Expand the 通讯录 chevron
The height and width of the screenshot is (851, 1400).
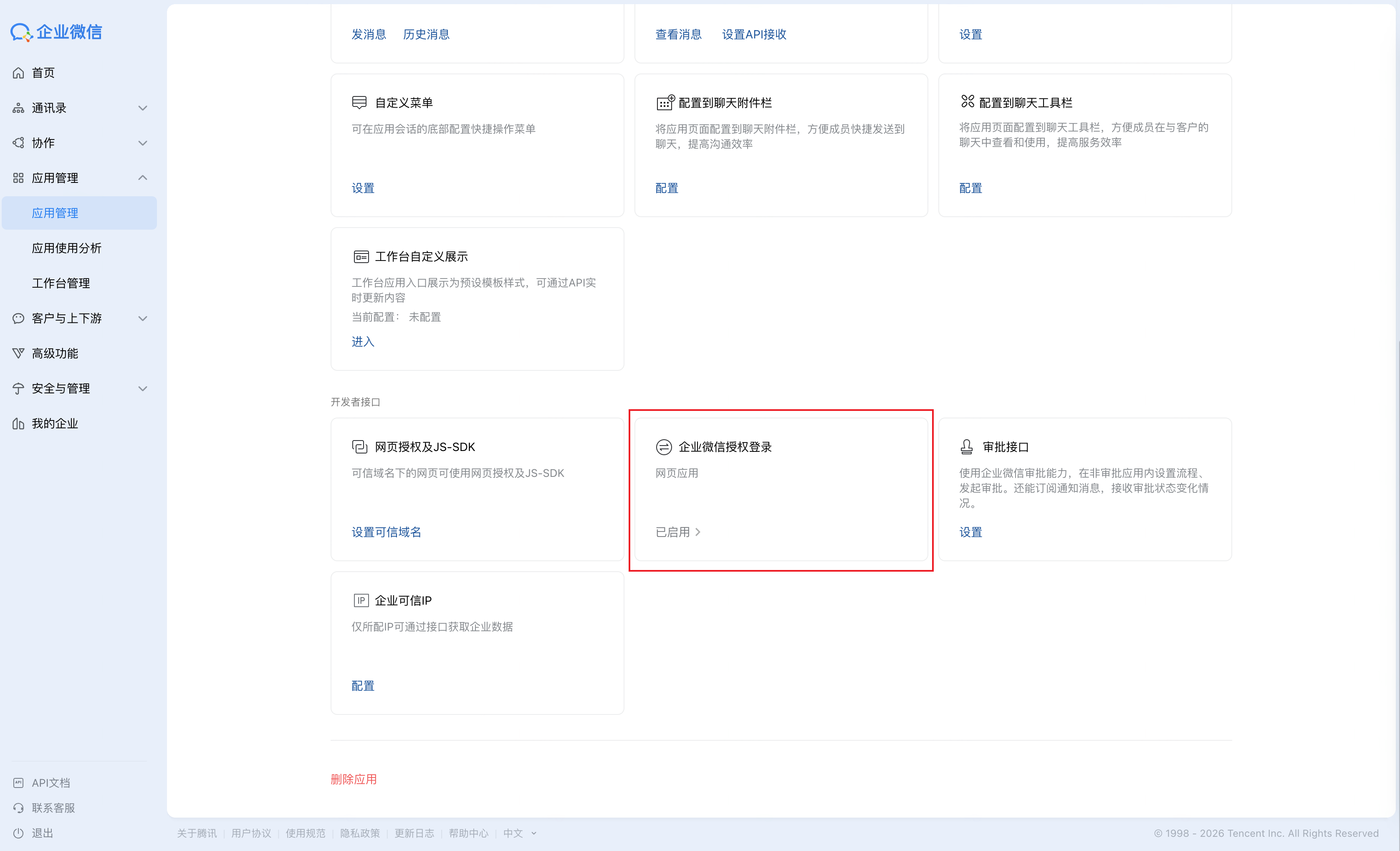(x=143, y=108)
